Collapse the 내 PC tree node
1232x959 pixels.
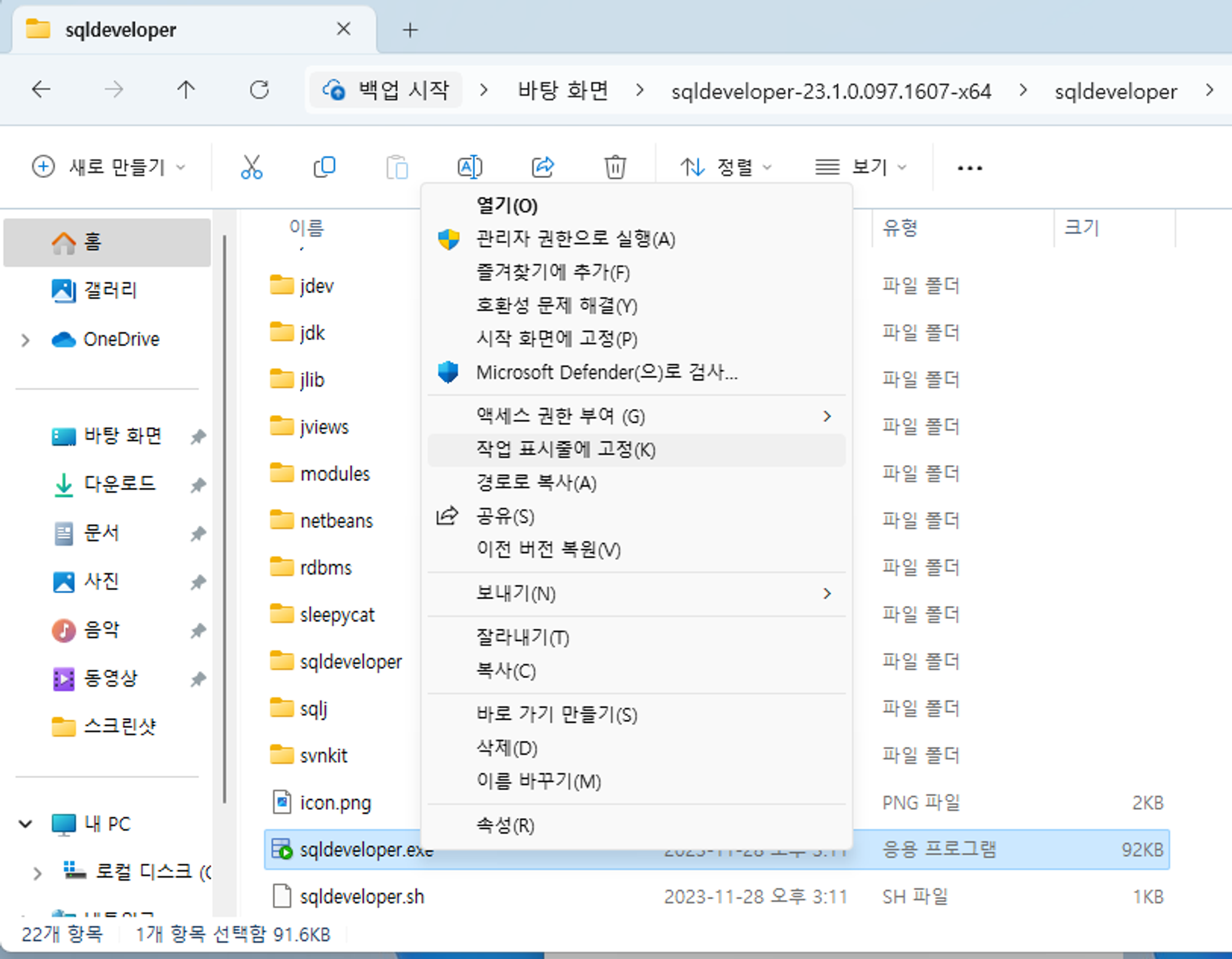(25, 823)
